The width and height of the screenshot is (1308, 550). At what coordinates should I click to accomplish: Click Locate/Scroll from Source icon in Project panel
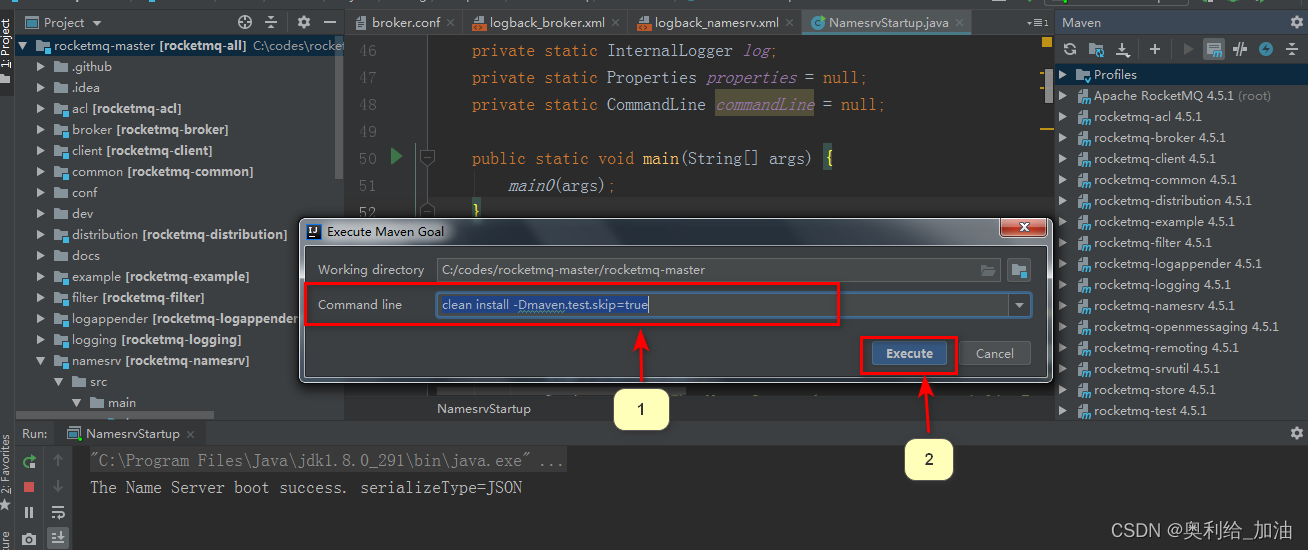tap(245, 22)
